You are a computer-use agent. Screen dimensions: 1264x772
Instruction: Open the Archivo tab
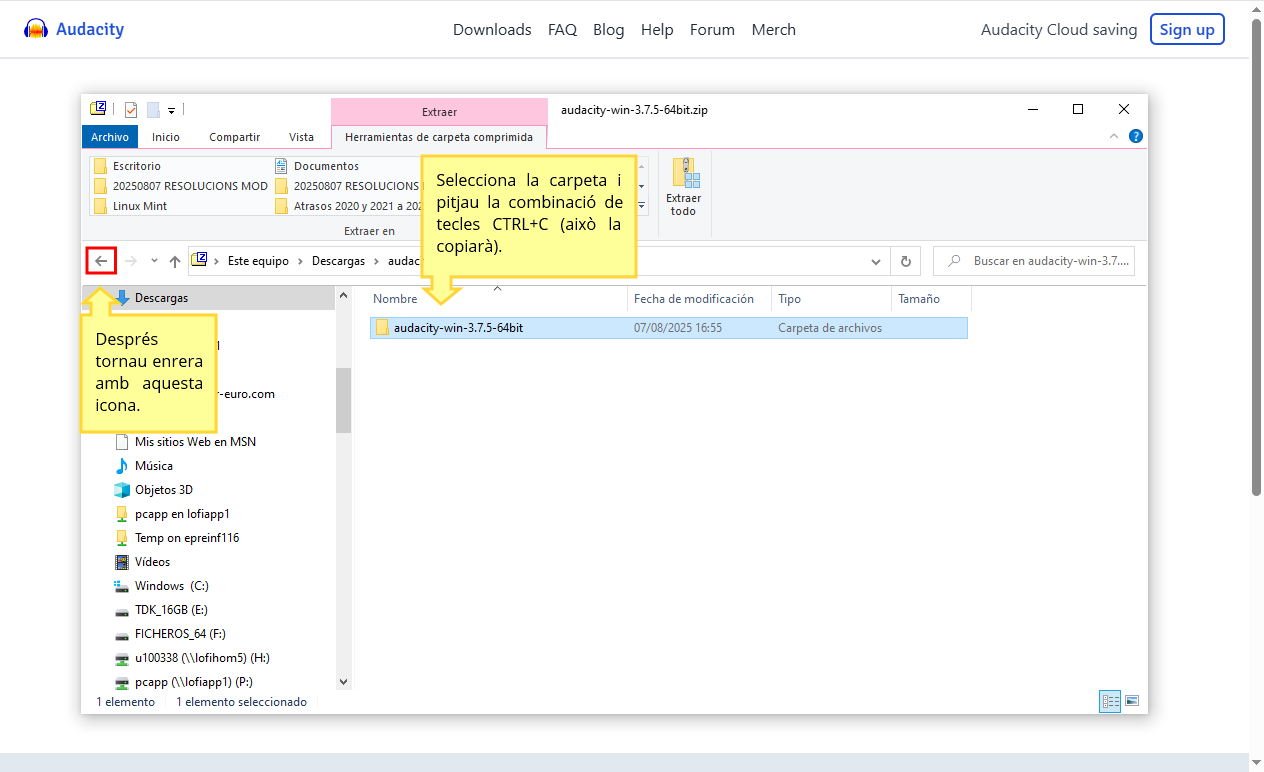click(x=110, y=137)
